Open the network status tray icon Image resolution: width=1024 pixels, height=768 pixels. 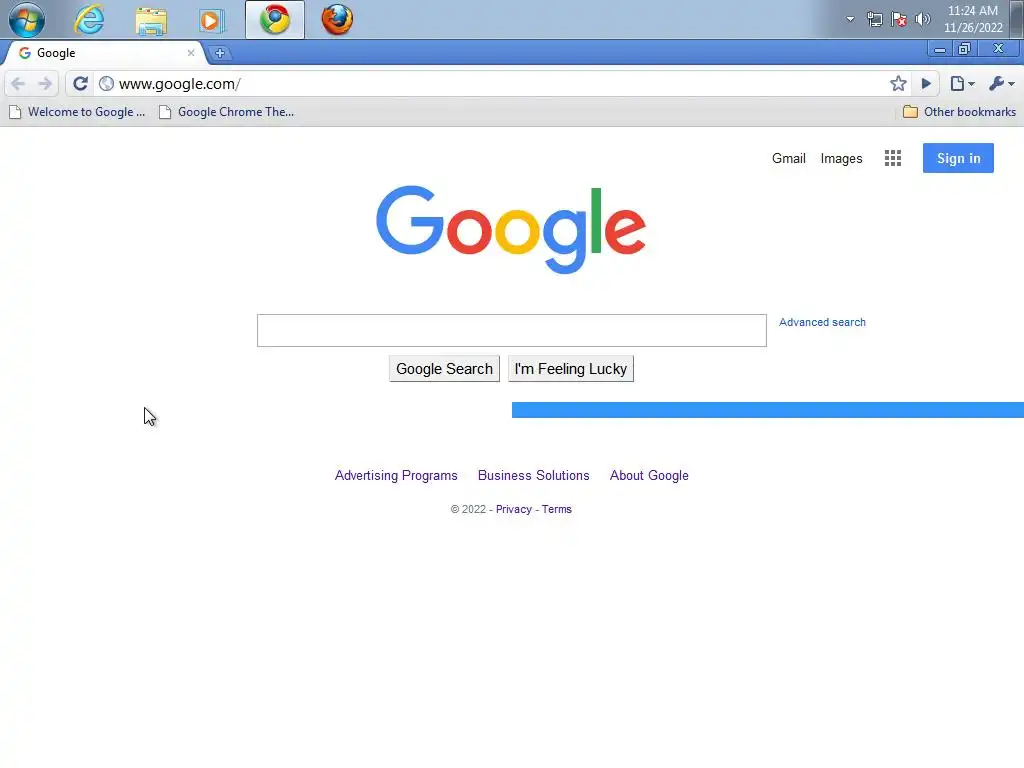(874, 19)
